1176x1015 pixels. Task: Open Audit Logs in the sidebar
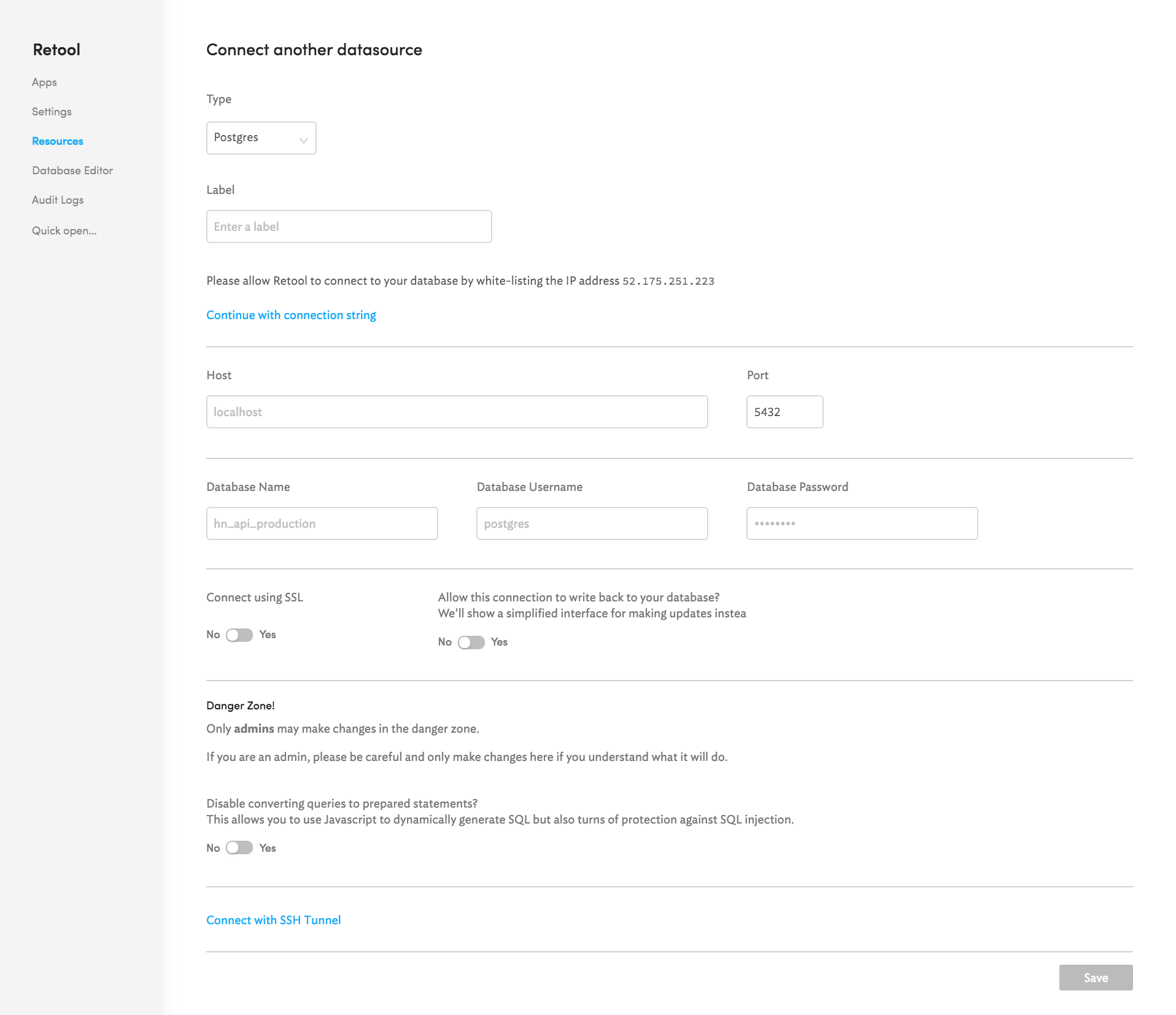(58, 200)
